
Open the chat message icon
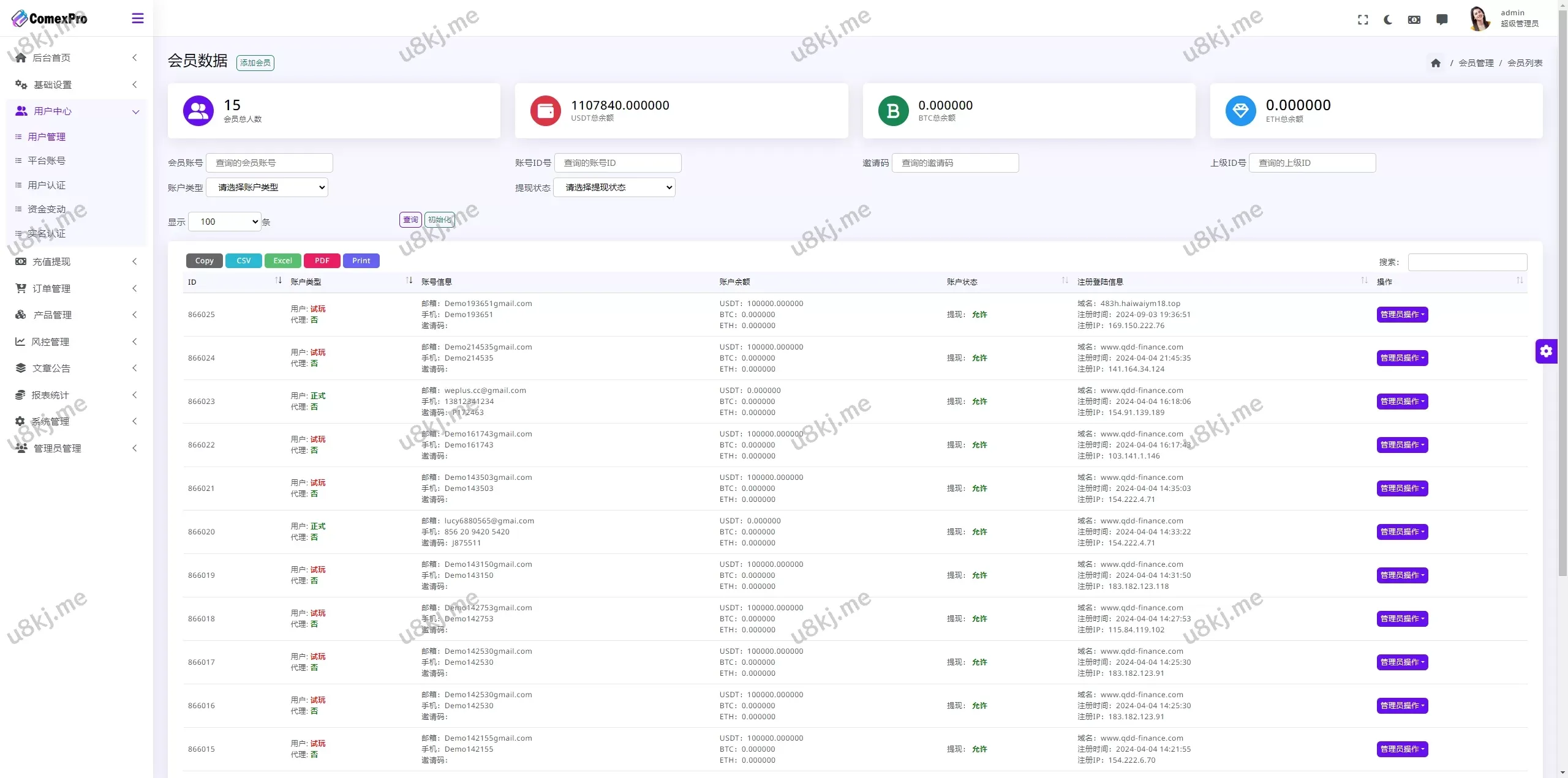pos(1442,20)
